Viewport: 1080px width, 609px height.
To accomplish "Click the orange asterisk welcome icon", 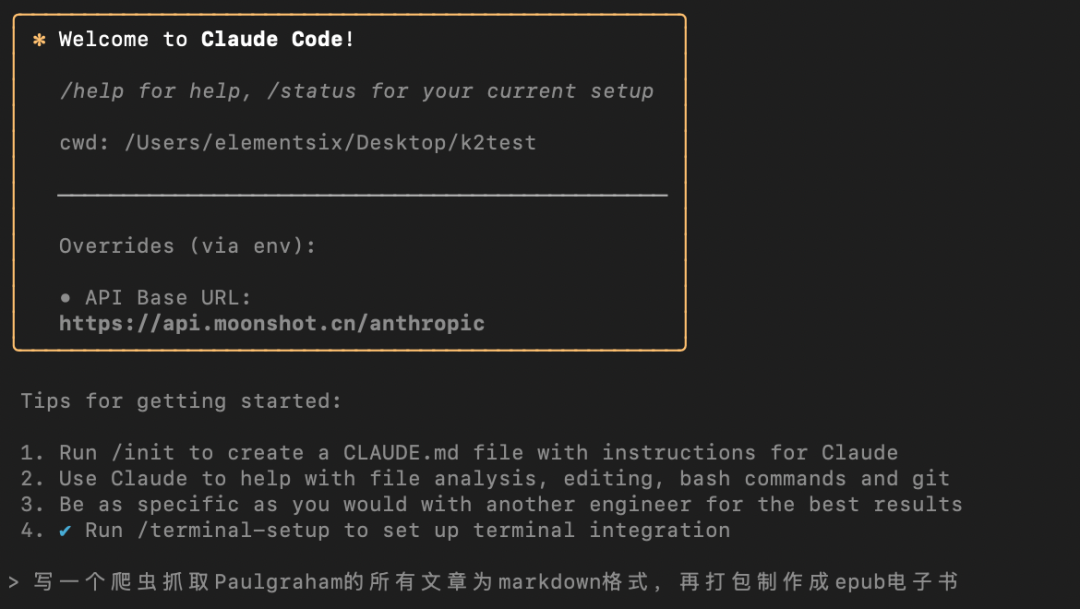I will point(39,40).
